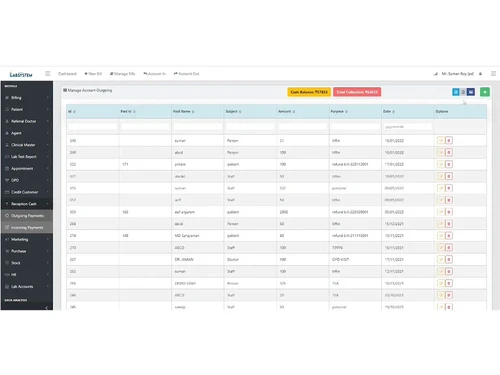Edit the DR. JAMAN OPD VISIT row
Screen dimensions: 500x375
coord(441,259)
